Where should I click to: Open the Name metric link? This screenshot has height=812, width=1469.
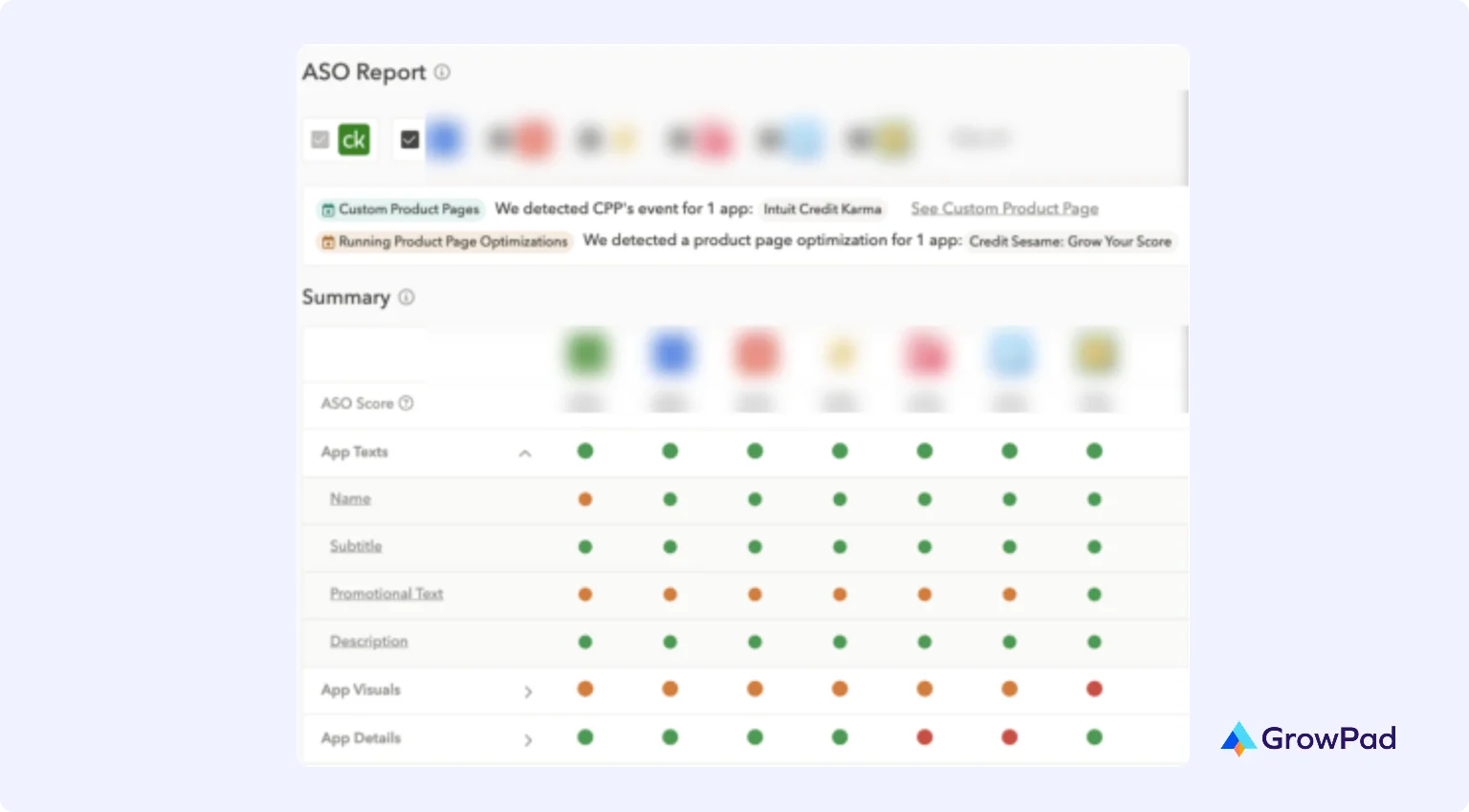[x=350, y=498]
